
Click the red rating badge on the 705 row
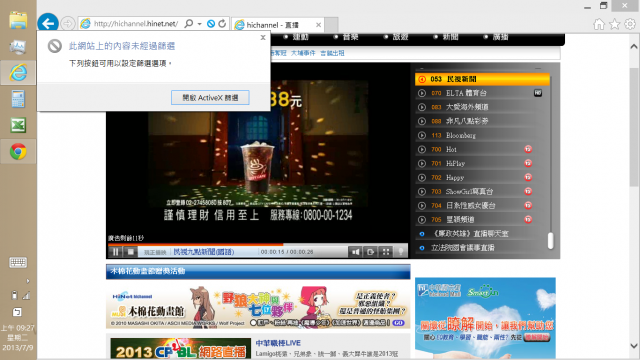click(x=528, y=220)
